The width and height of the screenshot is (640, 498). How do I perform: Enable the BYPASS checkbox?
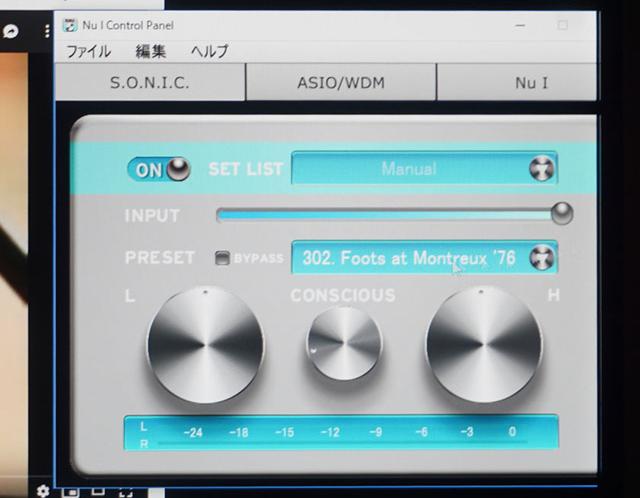(x=222, y=258)
